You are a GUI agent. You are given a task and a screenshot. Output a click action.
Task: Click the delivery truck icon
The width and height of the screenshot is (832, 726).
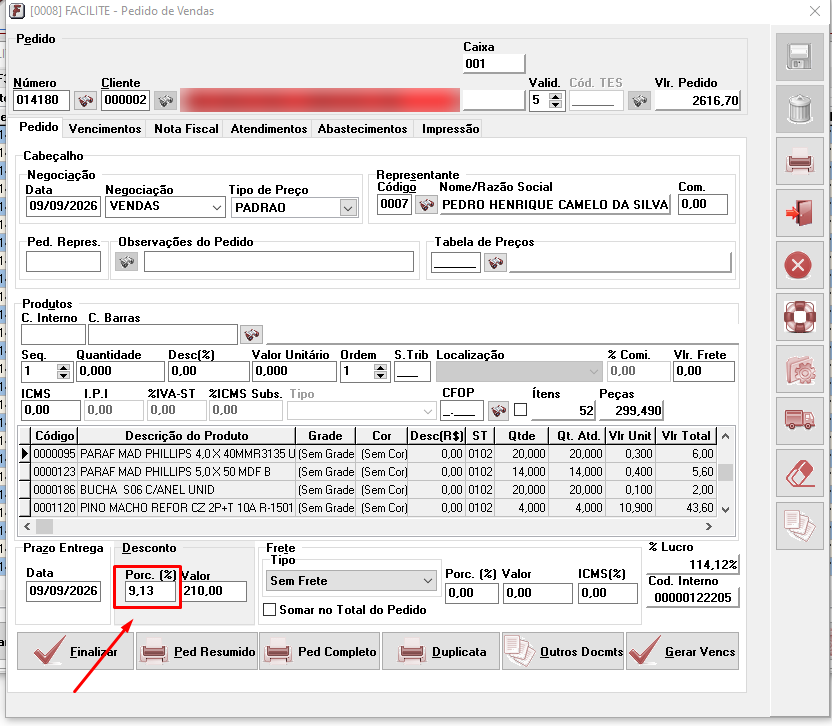(x=800, y=421)
